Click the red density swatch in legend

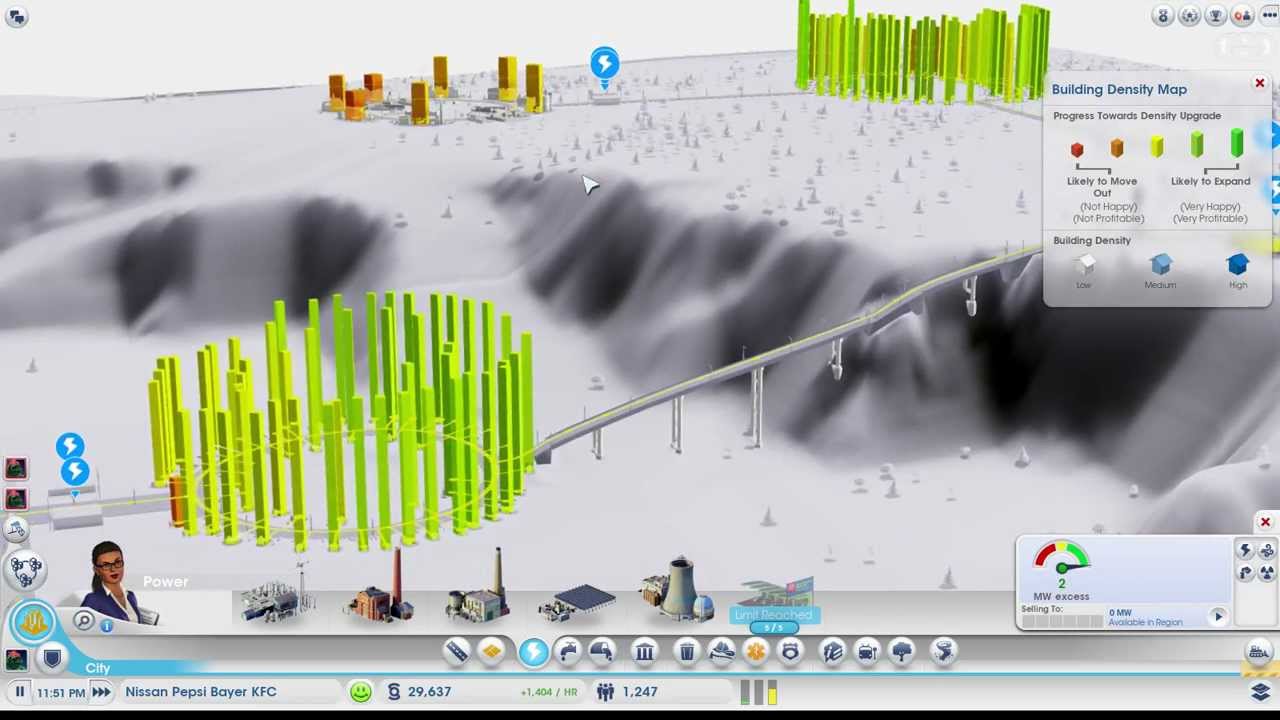point(1077,150)
